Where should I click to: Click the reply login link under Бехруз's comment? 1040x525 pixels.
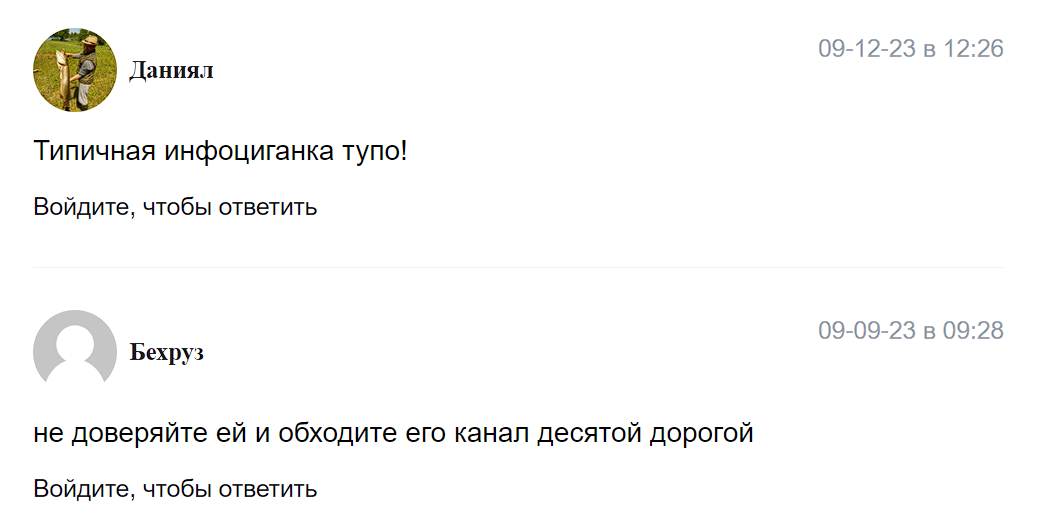(x=175, y=489)
